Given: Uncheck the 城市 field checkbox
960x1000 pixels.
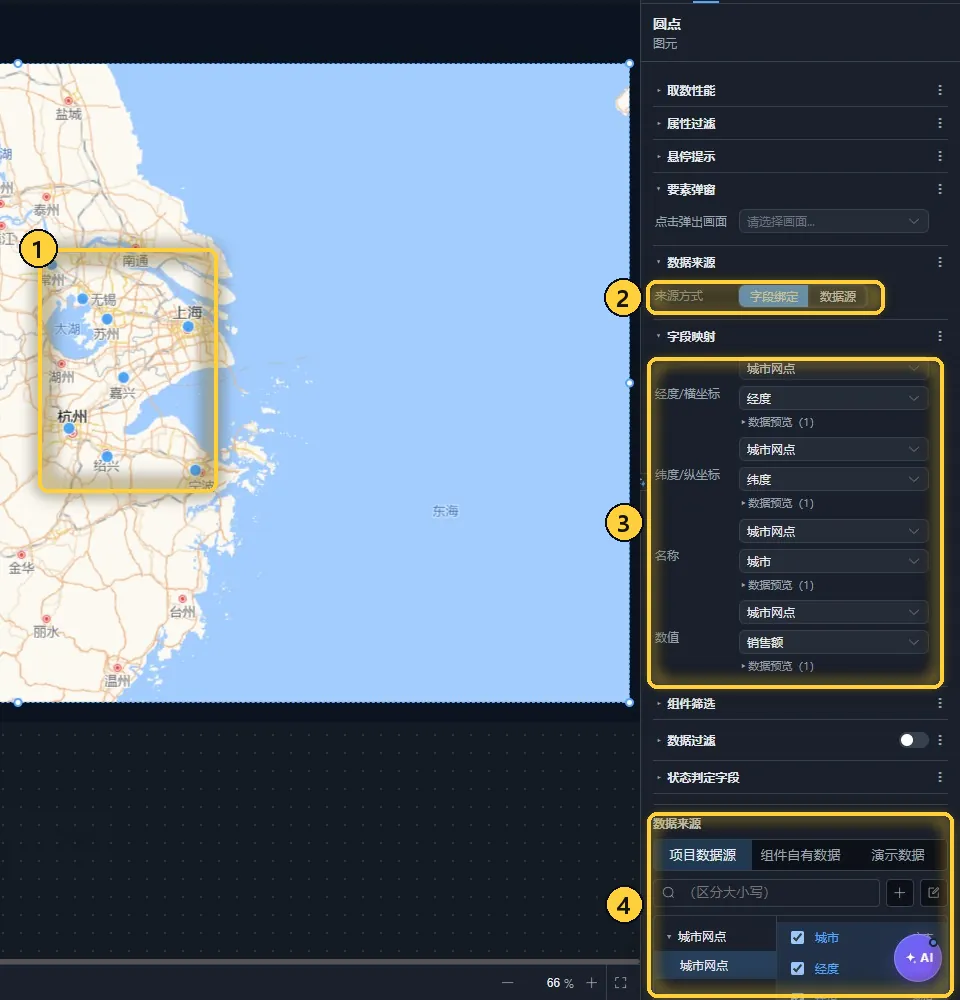Looking at the screenshot, I should pos(797,938).
